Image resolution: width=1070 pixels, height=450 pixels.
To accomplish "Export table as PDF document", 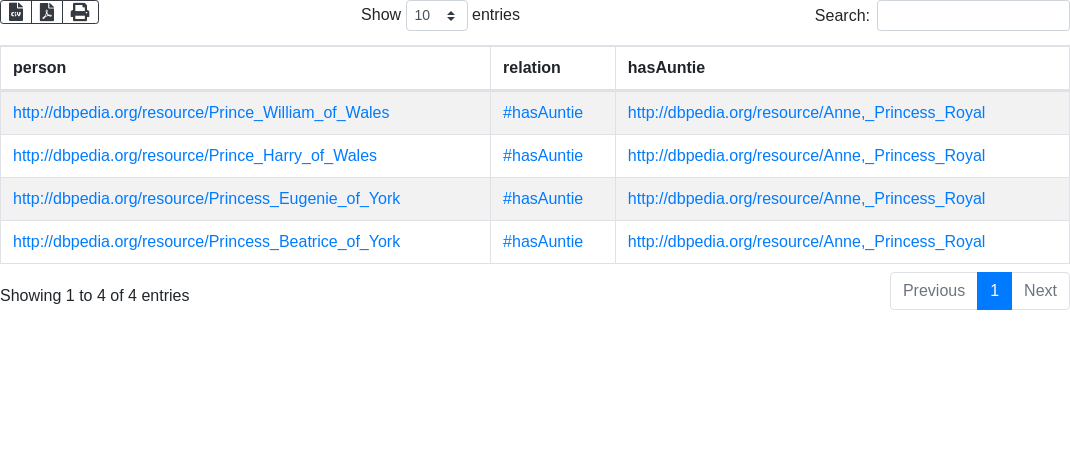I will coord(47,12).
